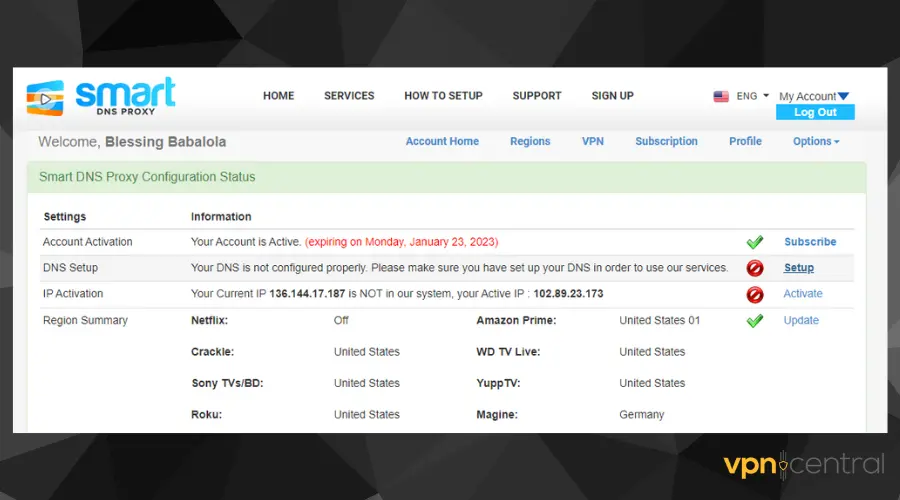Click the Magine: label
900x500 pixels.
(x=496, y=414)
